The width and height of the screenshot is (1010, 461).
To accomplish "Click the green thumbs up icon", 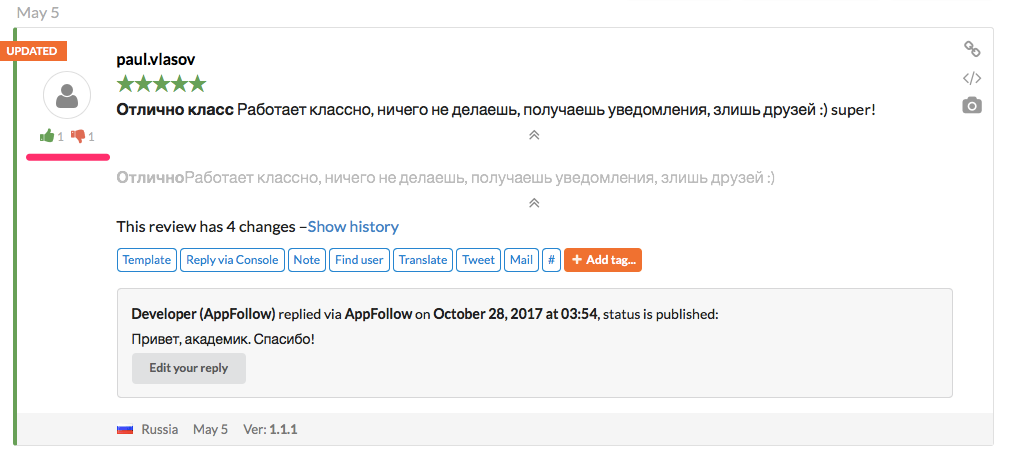I will click(x=46, y=137).
